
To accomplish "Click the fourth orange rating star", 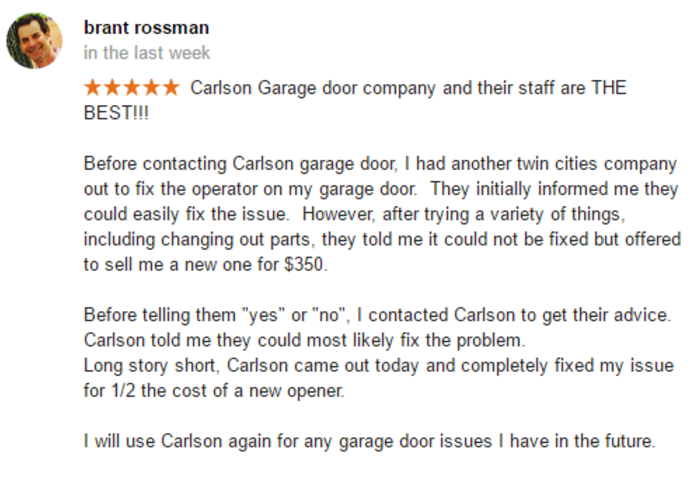I will click(x=151, y=87).
